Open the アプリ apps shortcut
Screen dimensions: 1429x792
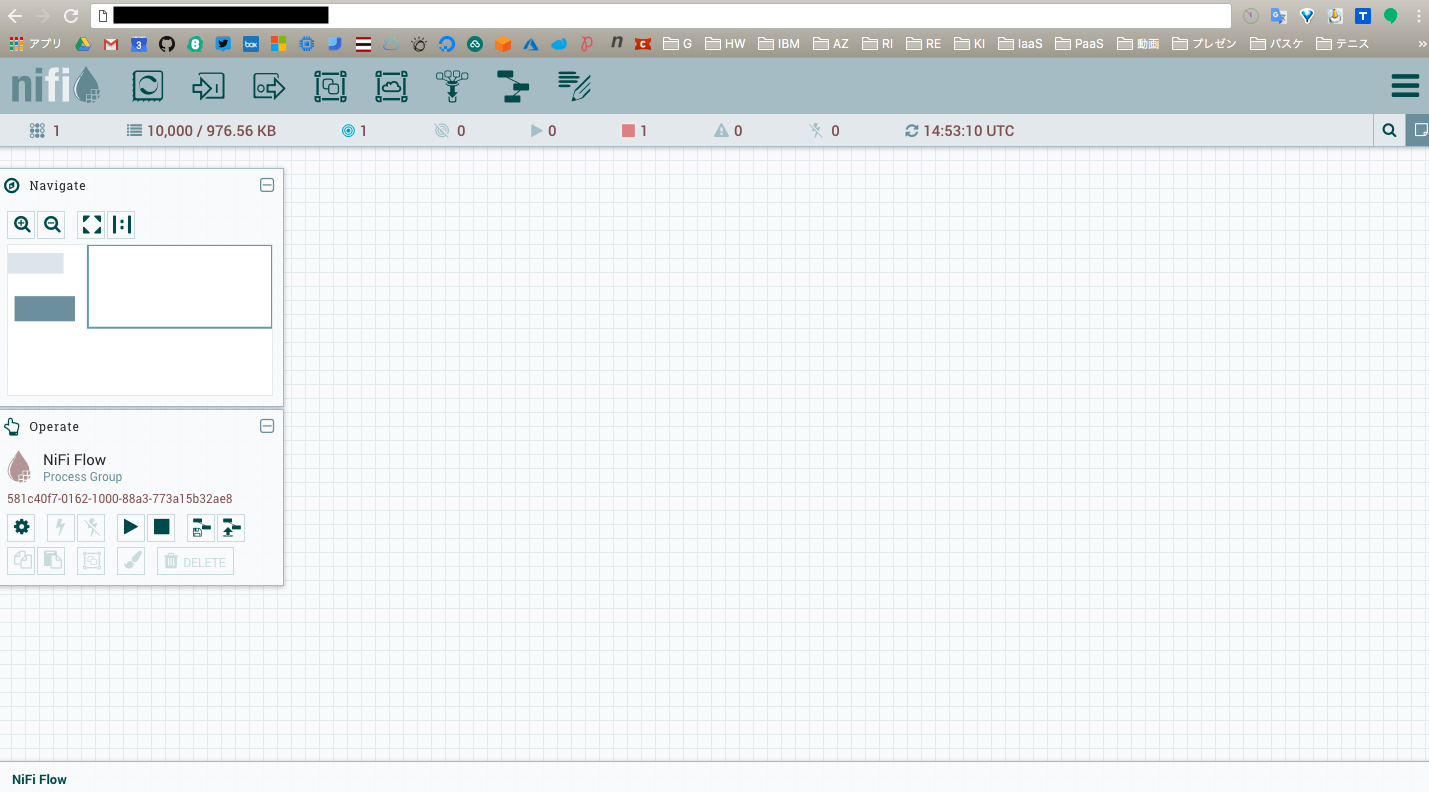point(36,44)
